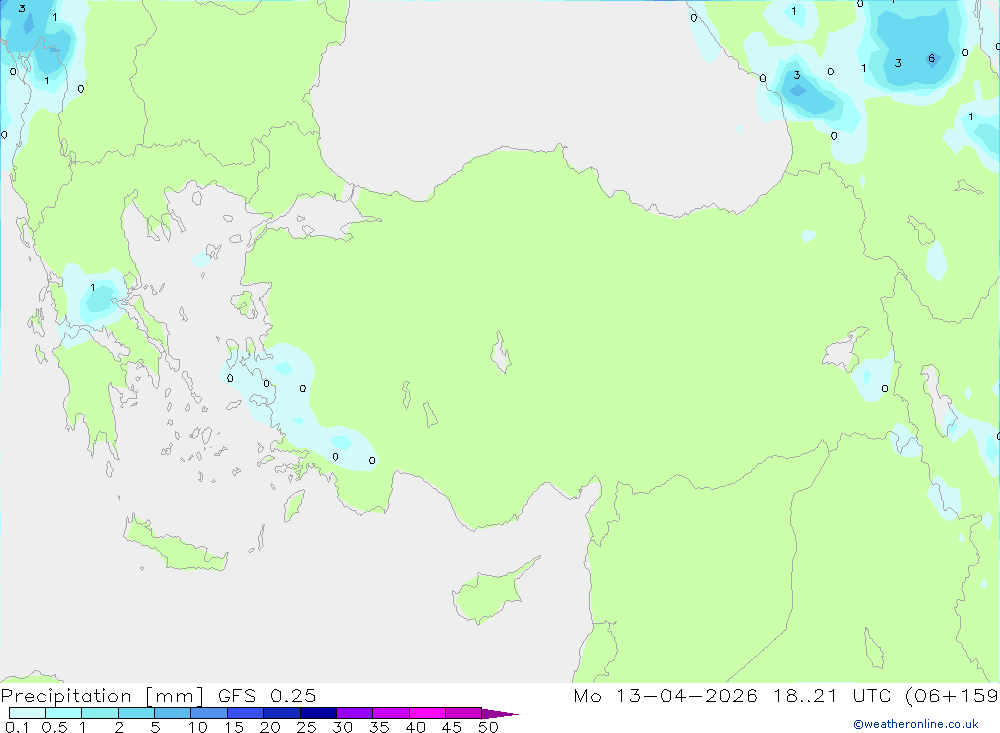Pick the 10–15 mm blue legend swatch
The width and height of the screenshot is (1000, 733).
(x=209, y=713)
